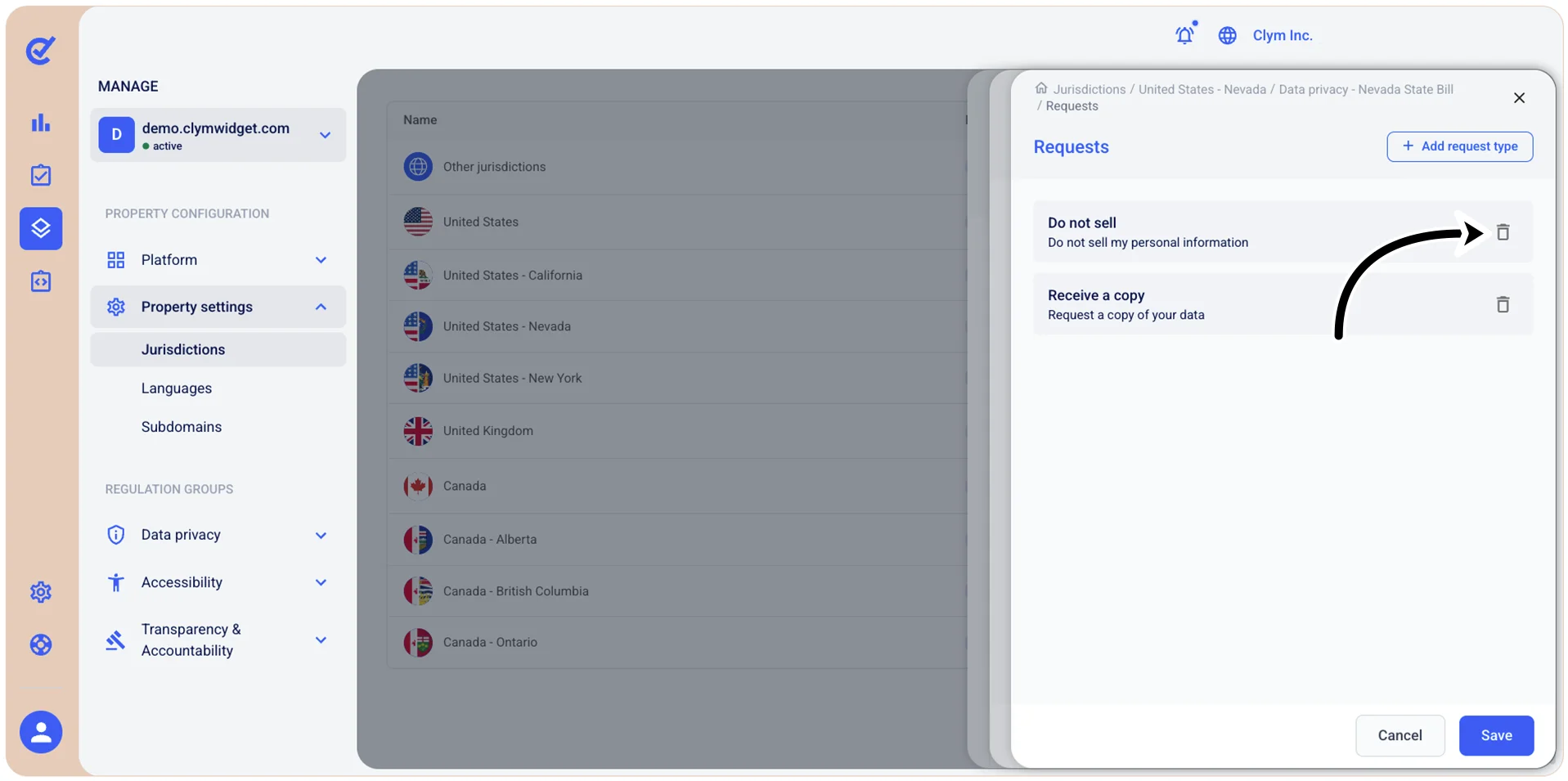
Task: Click Data privacy - Nevada State Bill breadcrumb
Action: point(1365,89)
